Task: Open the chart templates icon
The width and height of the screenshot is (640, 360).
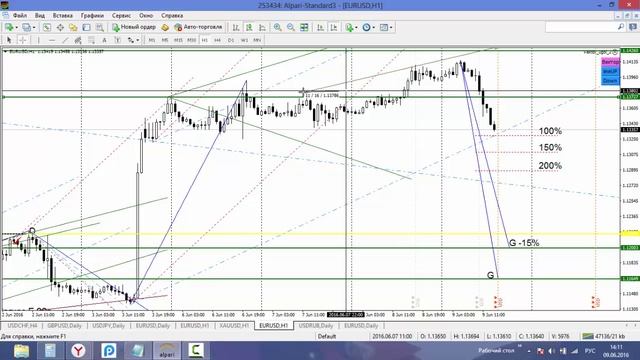Action: pos(384,27)
